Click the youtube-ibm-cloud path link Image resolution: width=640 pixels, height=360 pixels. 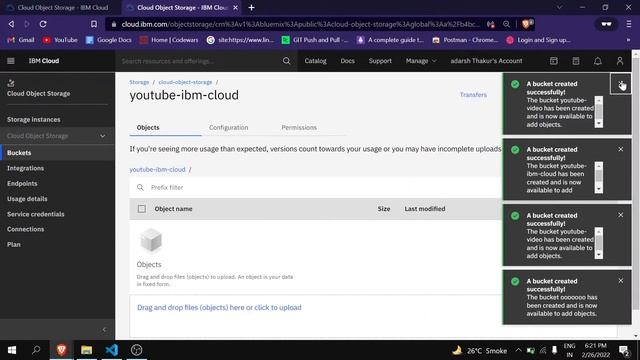[x=158, y=169]
